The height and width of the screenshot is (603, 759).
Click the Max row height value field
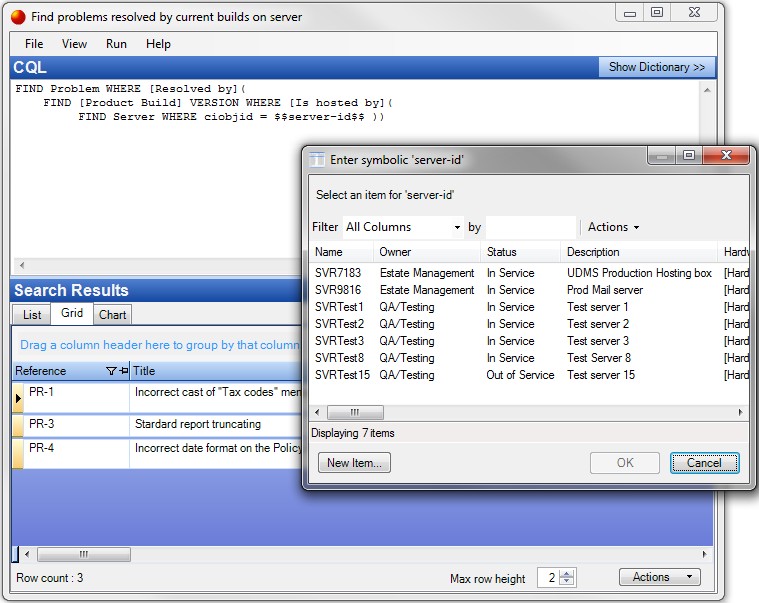point(549,577)
